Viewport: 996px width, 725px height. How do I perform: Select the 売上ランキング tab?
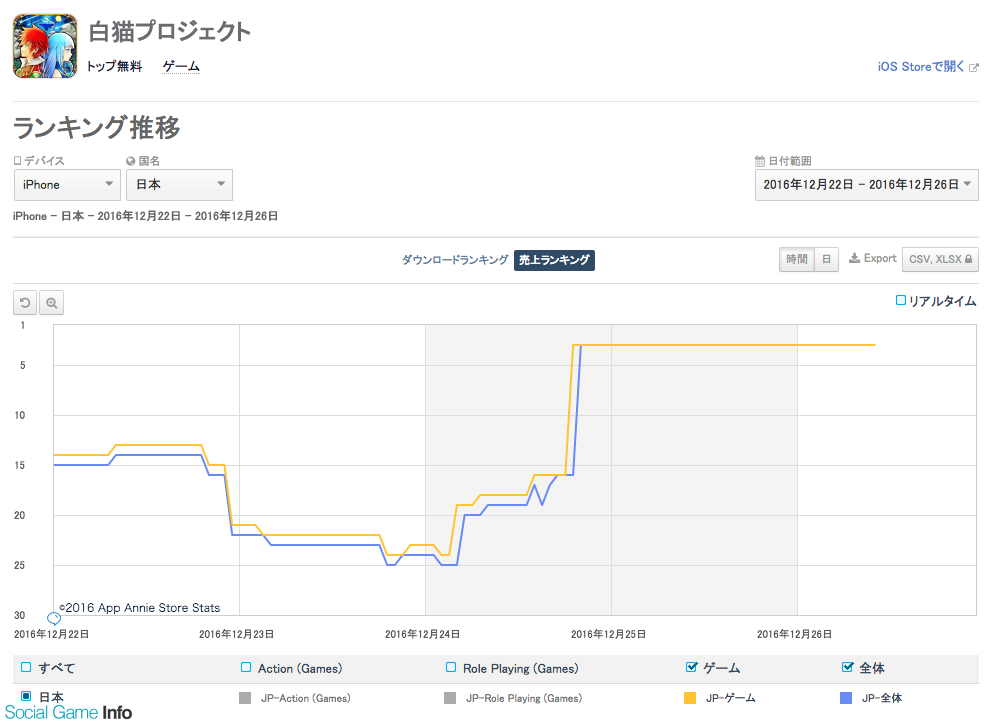555,260
